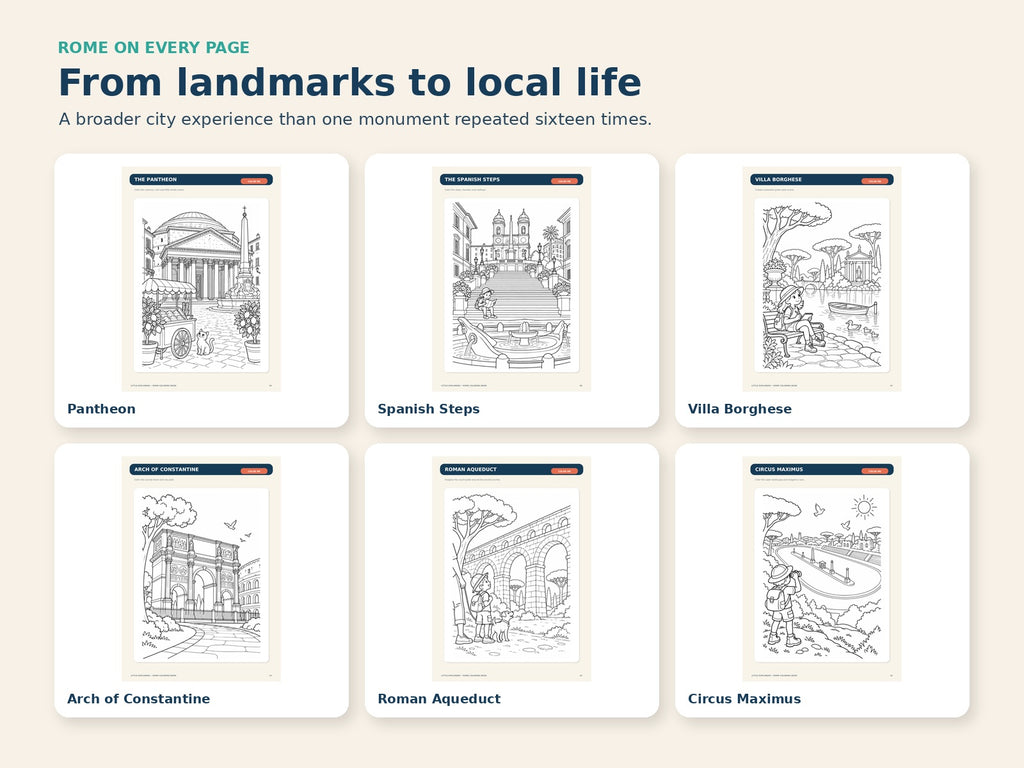Click the orange pill on THE SPANISH STEPS header
Image resolution: width=1024 pixels, height=768 pixels.
click(564, 181)
